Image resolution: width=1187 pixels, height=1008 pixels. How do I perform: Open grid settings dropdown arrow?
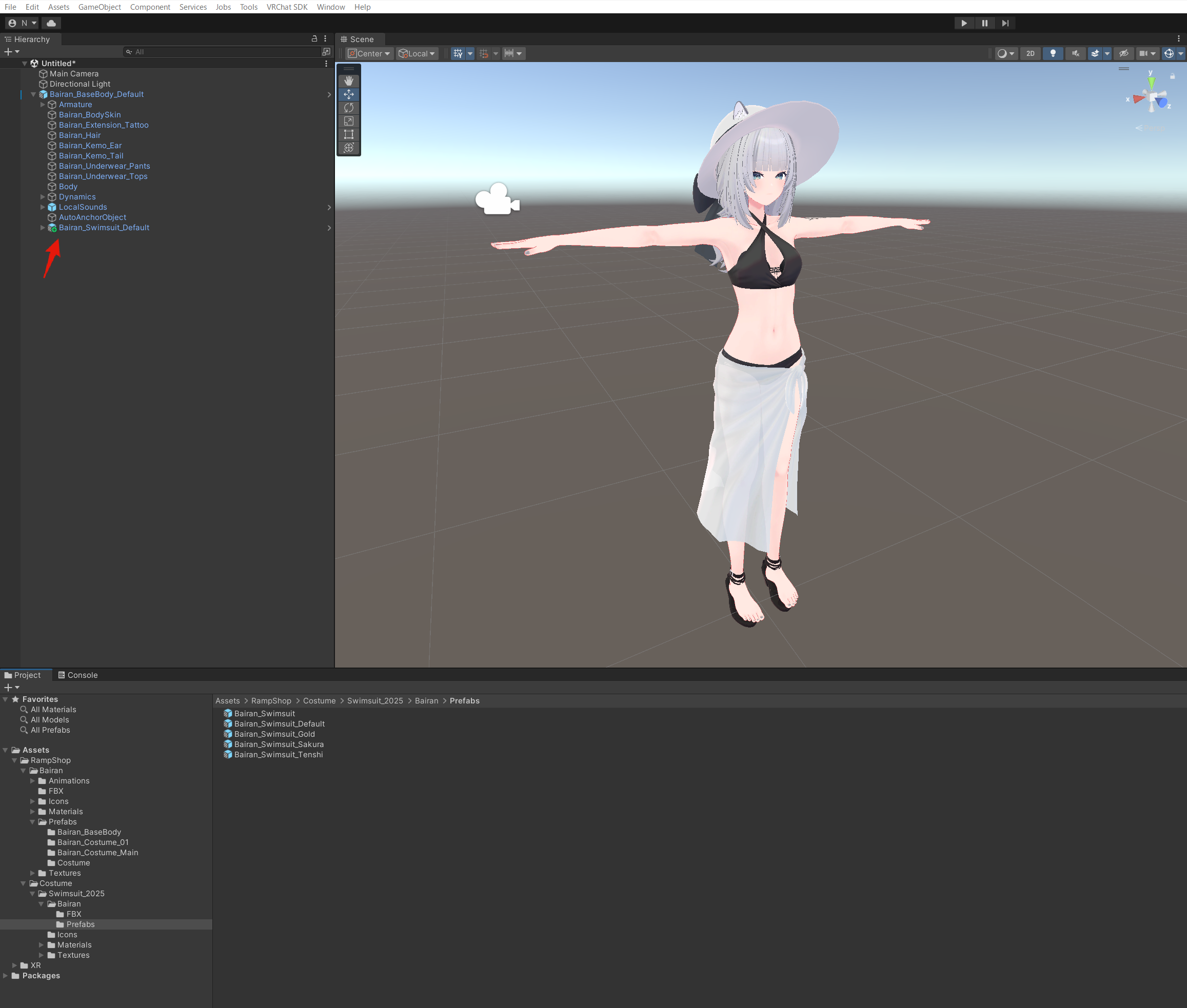pyautogui.click(x=470, y=53)
